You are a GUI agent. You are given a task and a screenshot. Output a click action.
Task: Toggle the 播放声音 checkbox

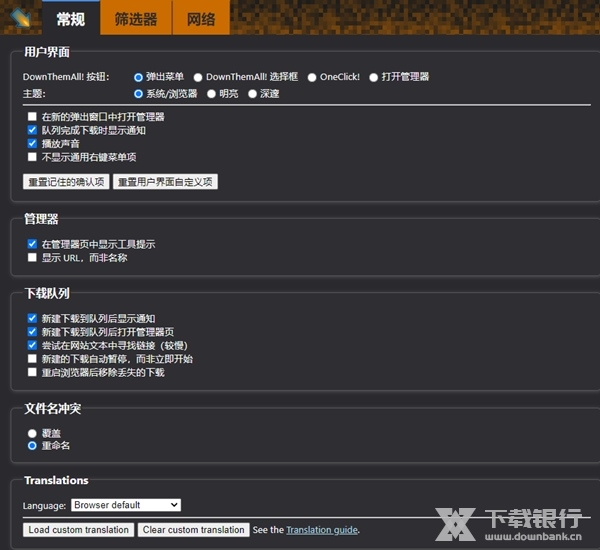pyautogui.click(x=32, y=143)
